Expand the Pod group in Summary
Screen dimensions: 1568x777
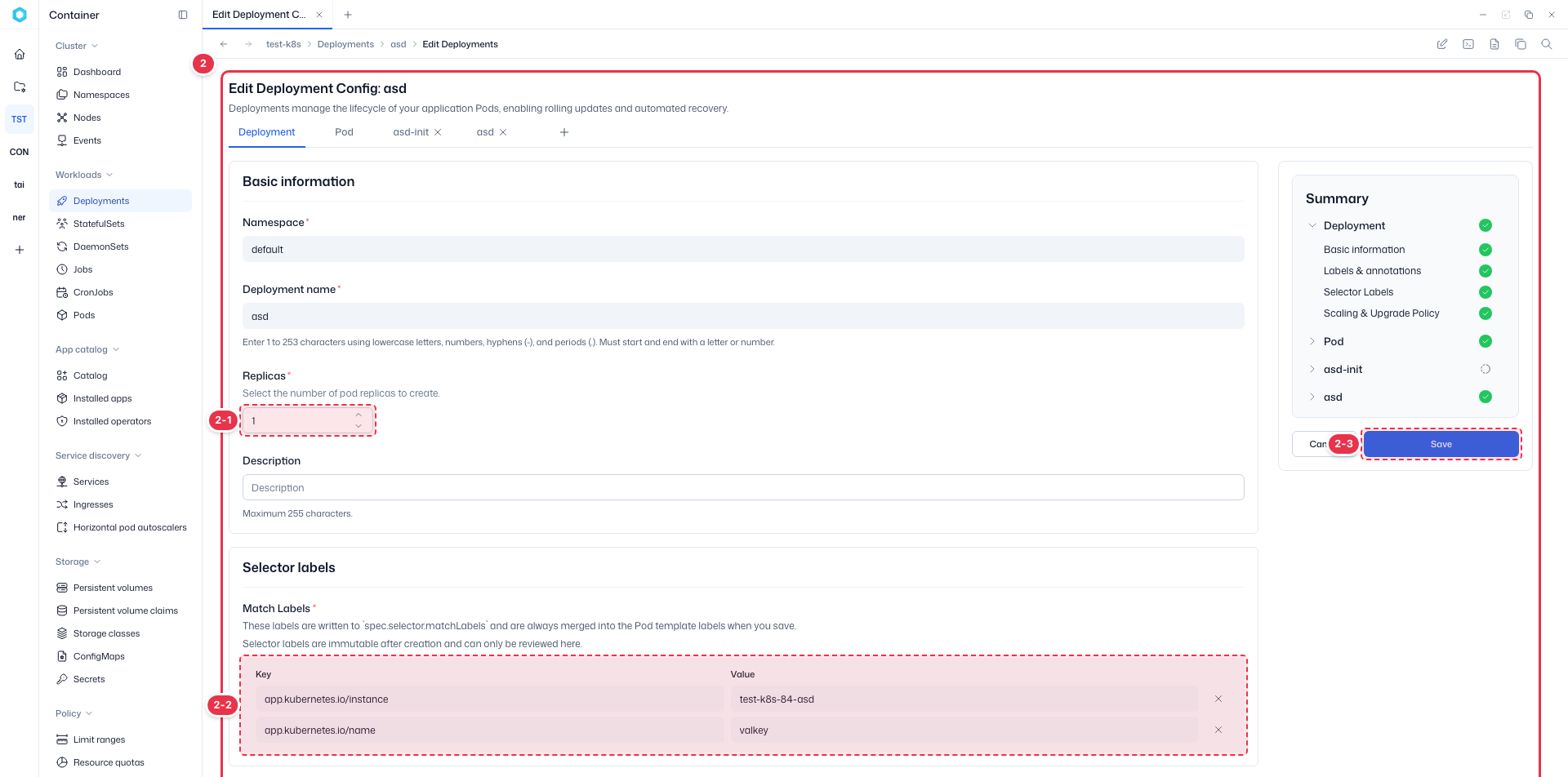1312,341
